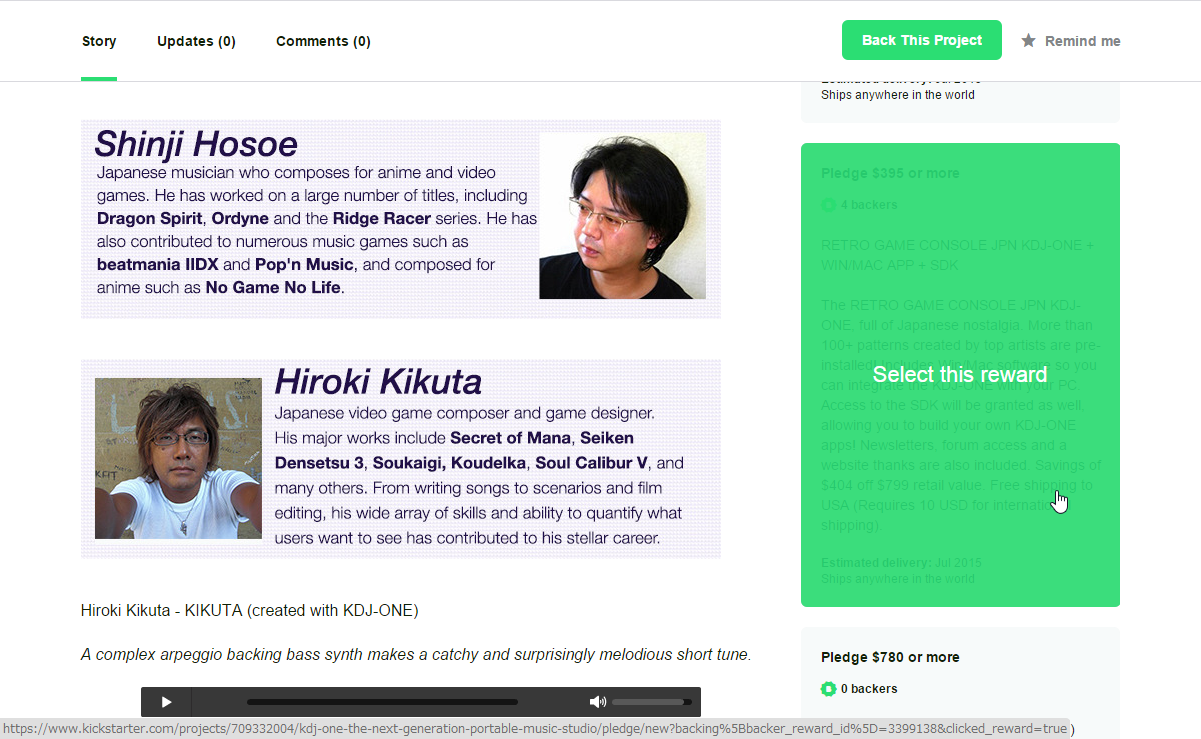Click the Back This Project button

(x=922, y=40)
